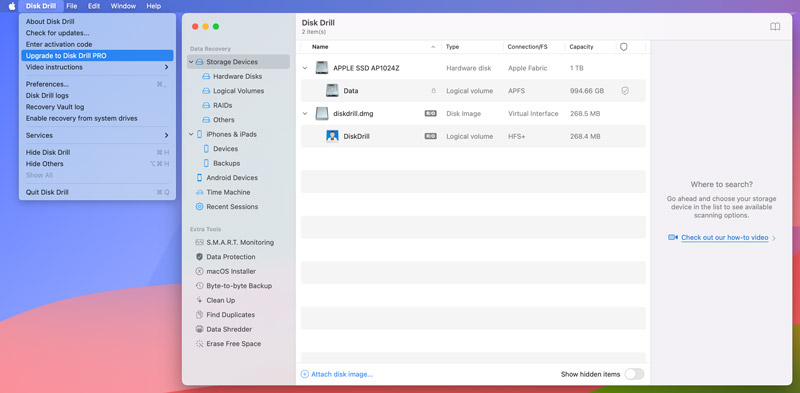This screenshot has height=393, width=800.
Task: Click the Attach disk image link
Action: (x=337, y=374)
